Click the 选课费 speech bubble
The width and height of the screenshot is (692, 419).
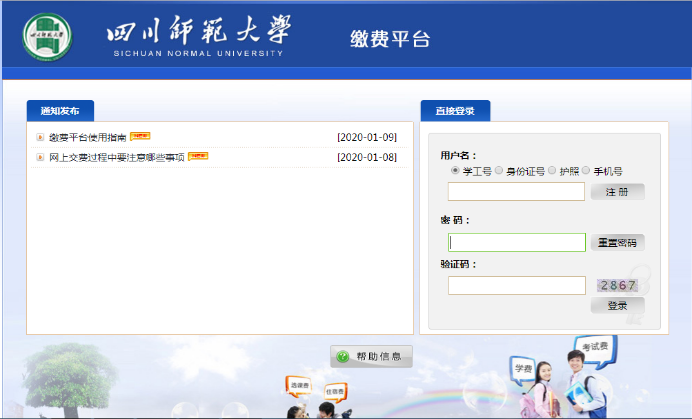click(x=299, y=385)
